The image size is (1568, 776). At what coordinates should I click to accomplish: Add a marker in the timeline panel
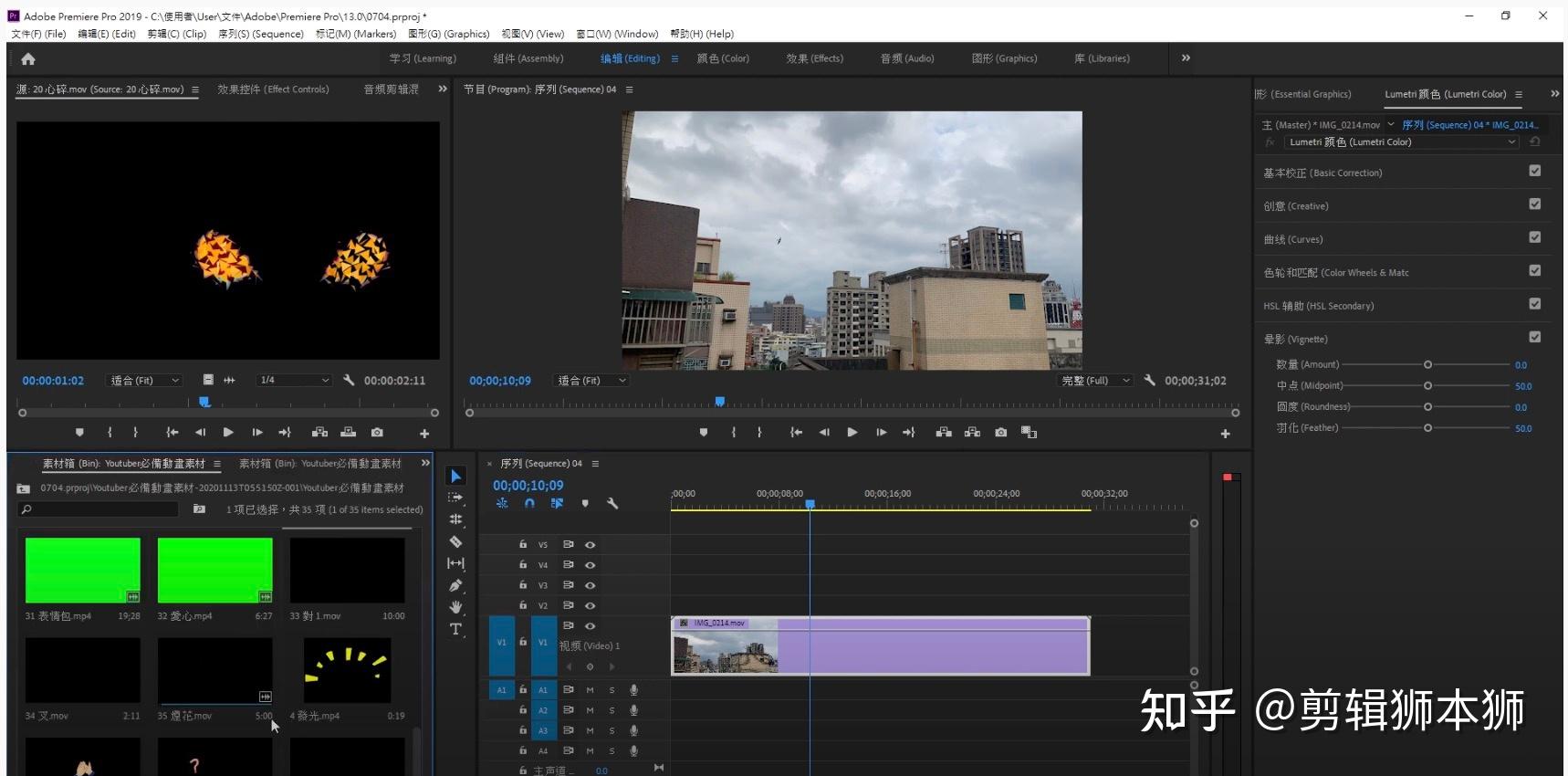tap(585, 503)
